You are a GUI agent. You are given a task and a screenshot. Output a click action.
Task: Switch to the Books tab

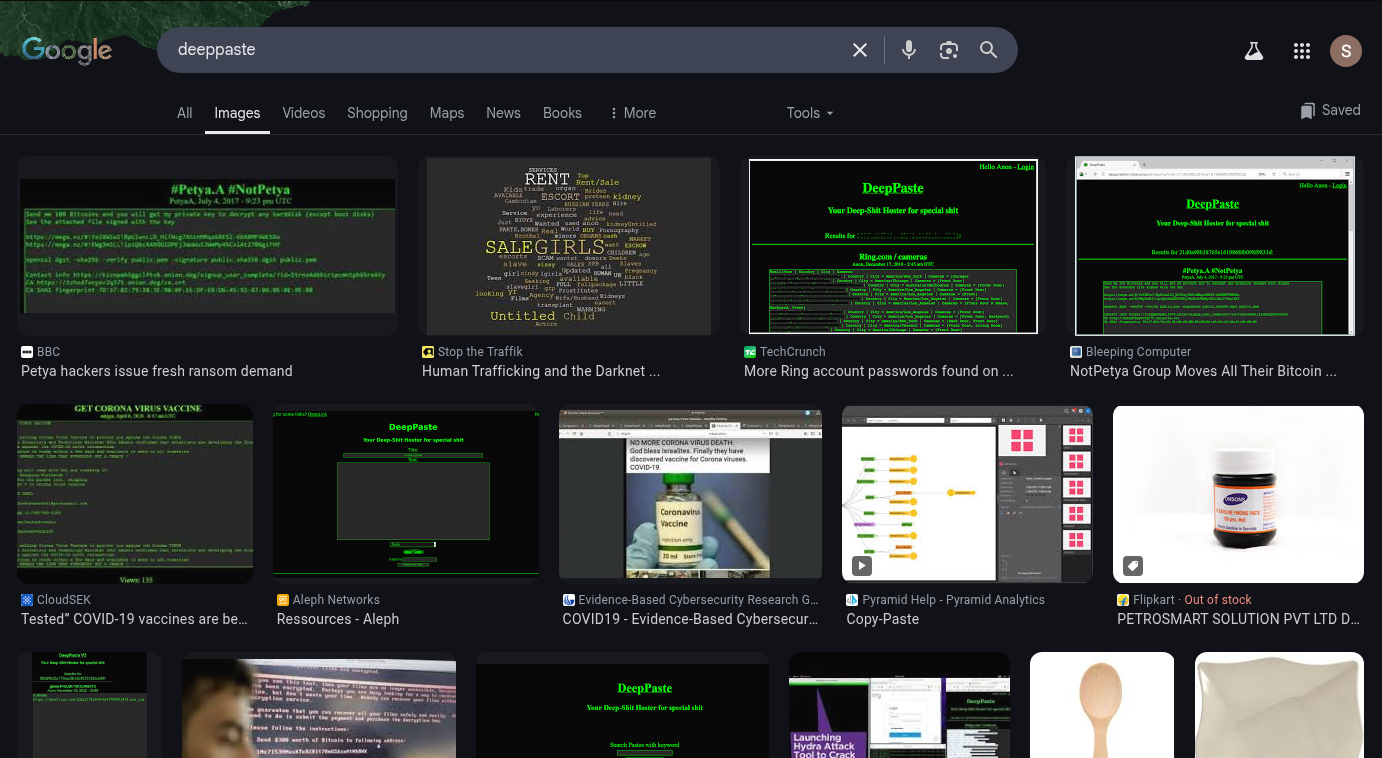[x=562, y=113]
